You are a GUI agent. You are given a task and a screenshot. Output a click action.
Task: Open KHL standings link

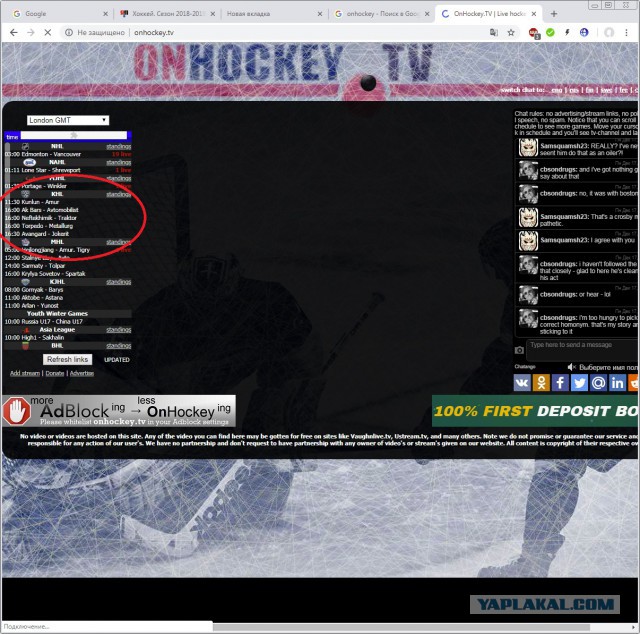(119, 194)
